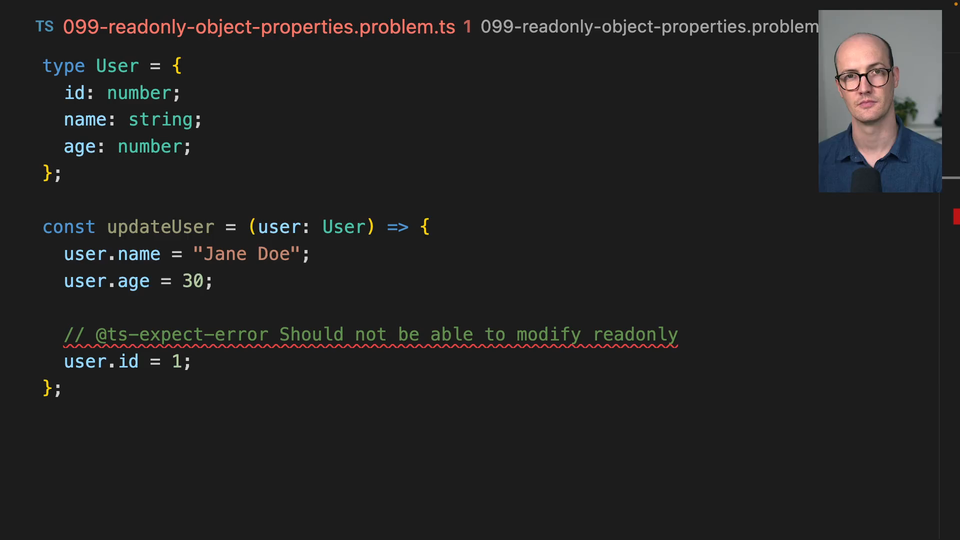Click the arrow => in the updateUser function
The width and height of the screenshot is (960, 540).
(397, 227)
